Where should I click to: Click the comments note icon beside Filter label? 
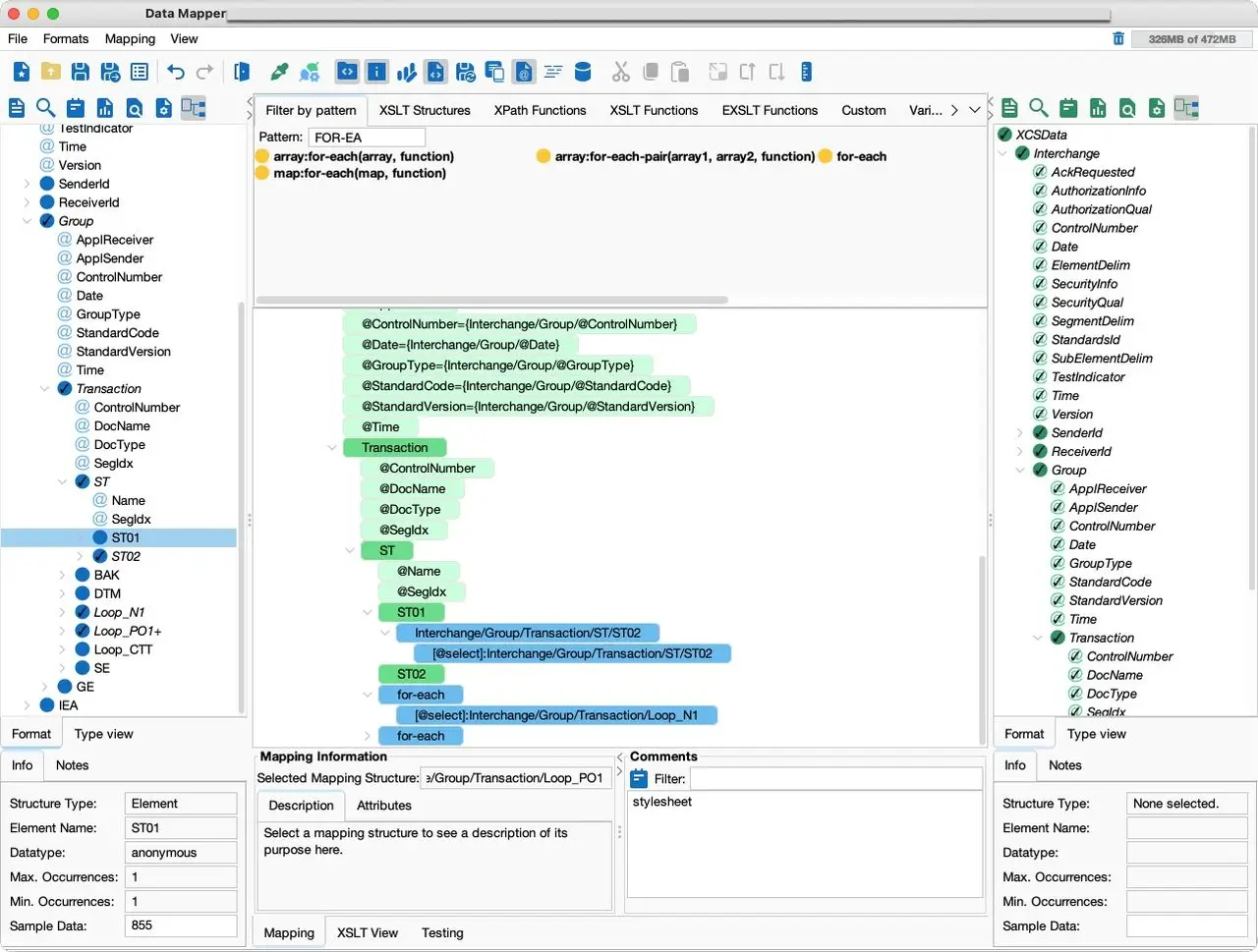[x=639, y=779]
